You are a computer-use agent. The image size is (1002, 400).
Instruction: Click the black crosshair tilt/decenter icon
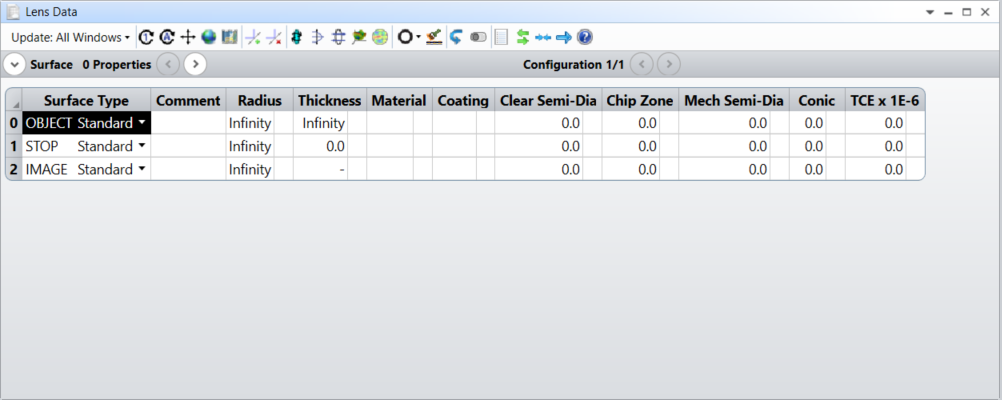click(x=187, y=38)
